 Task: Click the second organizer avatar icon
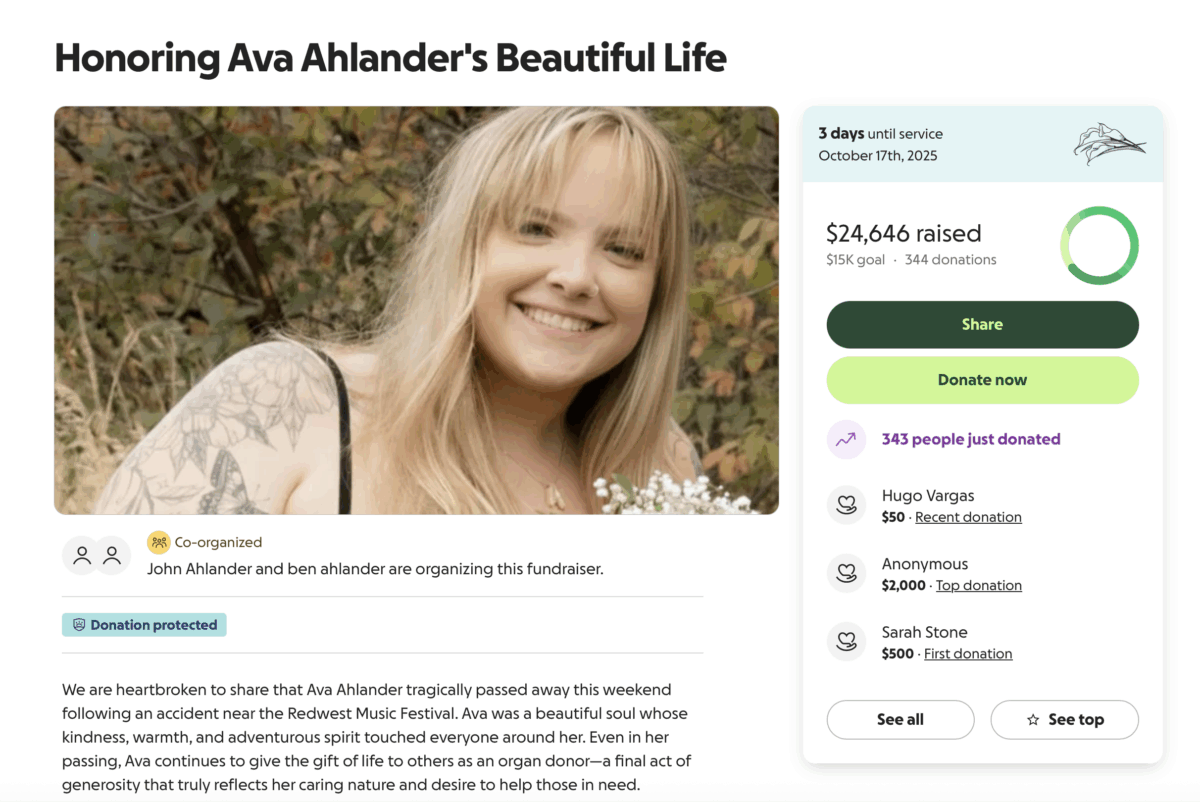pos(112,555)
